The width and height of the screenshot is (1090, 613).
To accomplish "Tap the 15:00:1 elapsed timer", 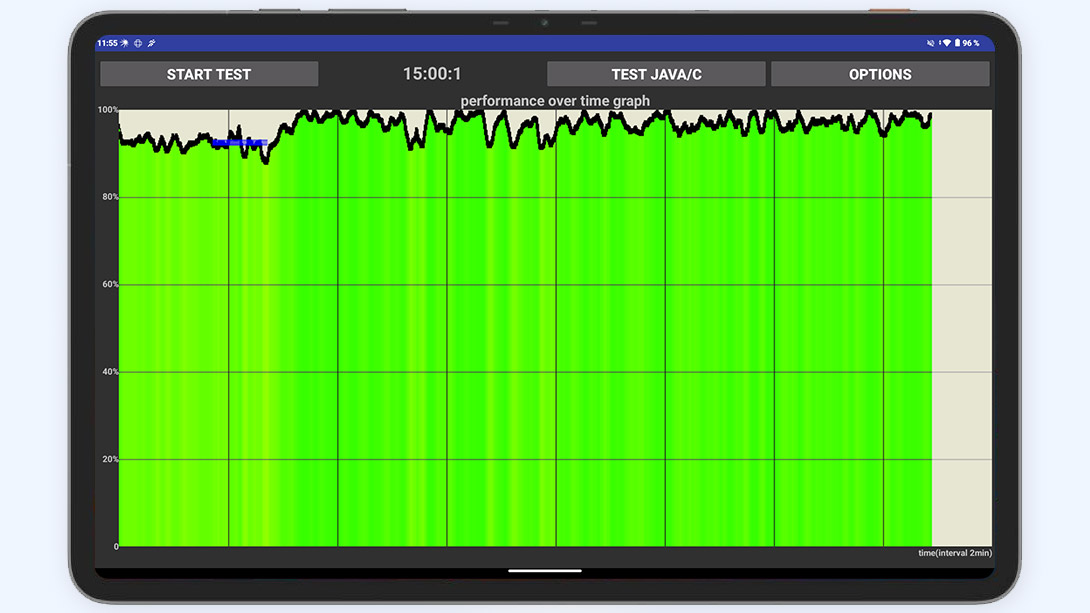I will pyautogui.click(x=432, y=74).
